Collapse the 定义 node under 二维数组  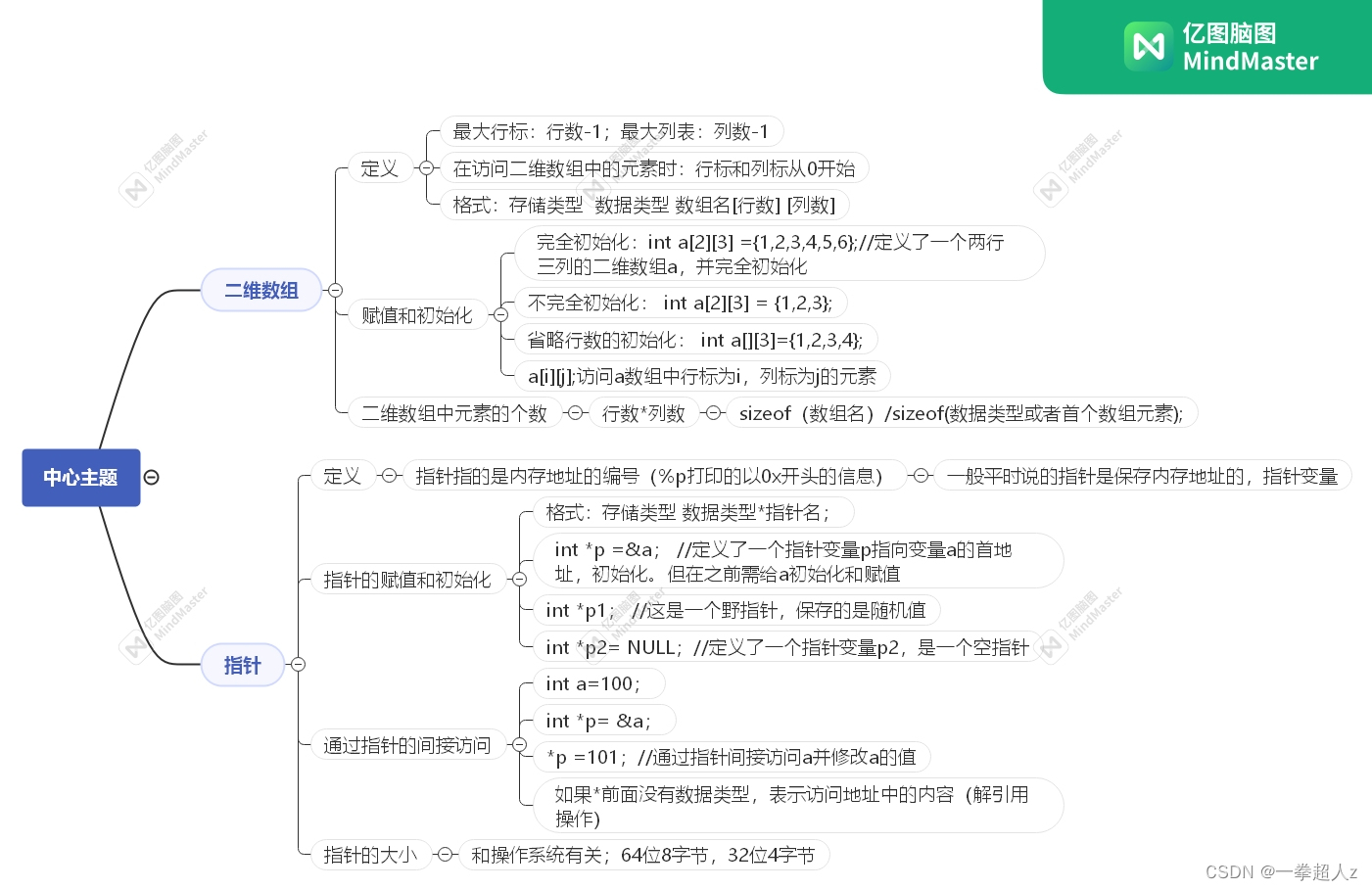click(x=425, y=168)
